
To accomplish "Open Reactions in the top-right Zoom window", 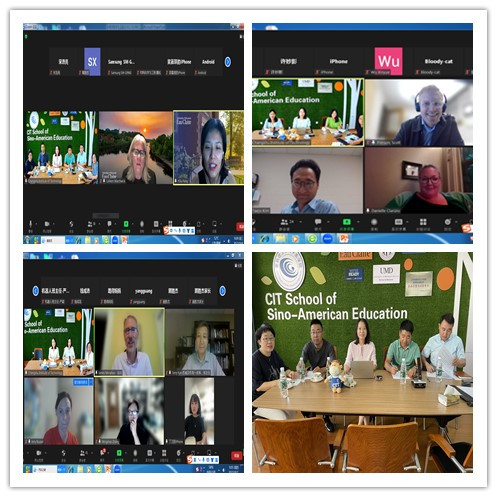I will [x=447, y=222].
